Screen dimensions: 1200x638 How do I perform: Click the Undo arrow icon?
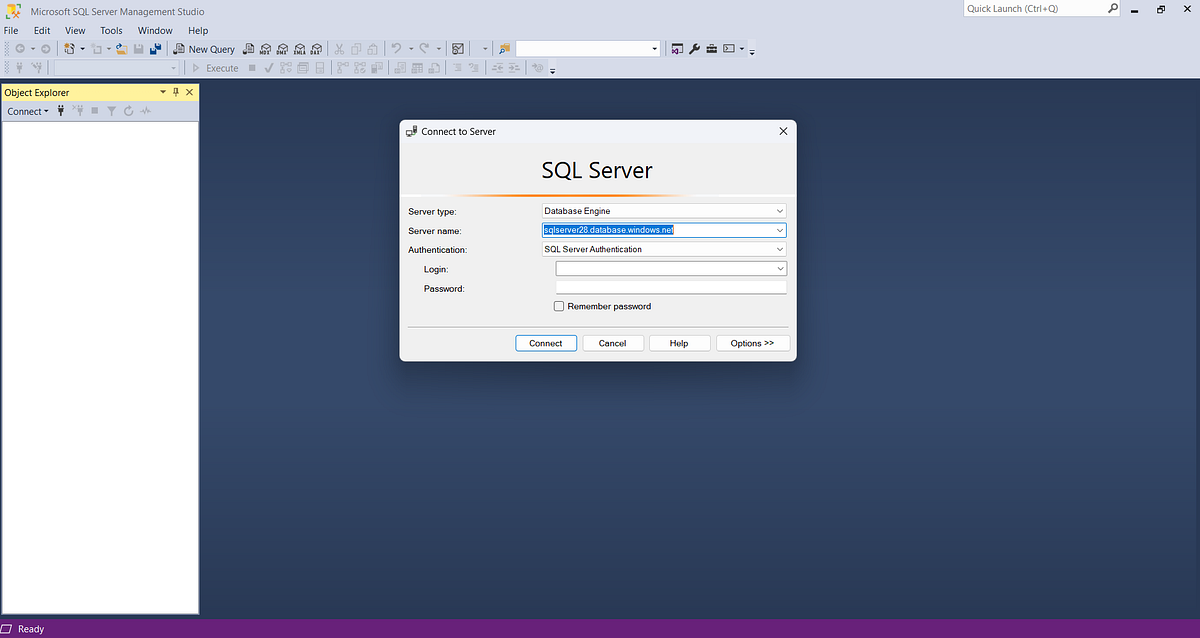(x=396, y=49)
